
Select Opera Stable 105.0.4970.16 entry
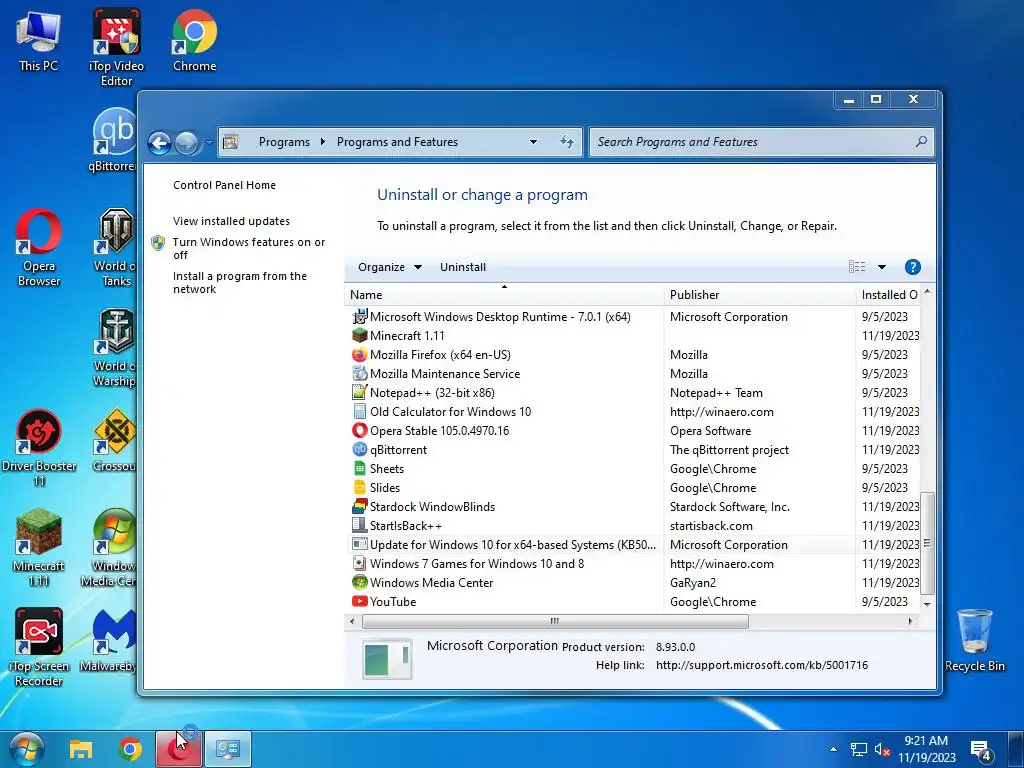pos(632,430)
